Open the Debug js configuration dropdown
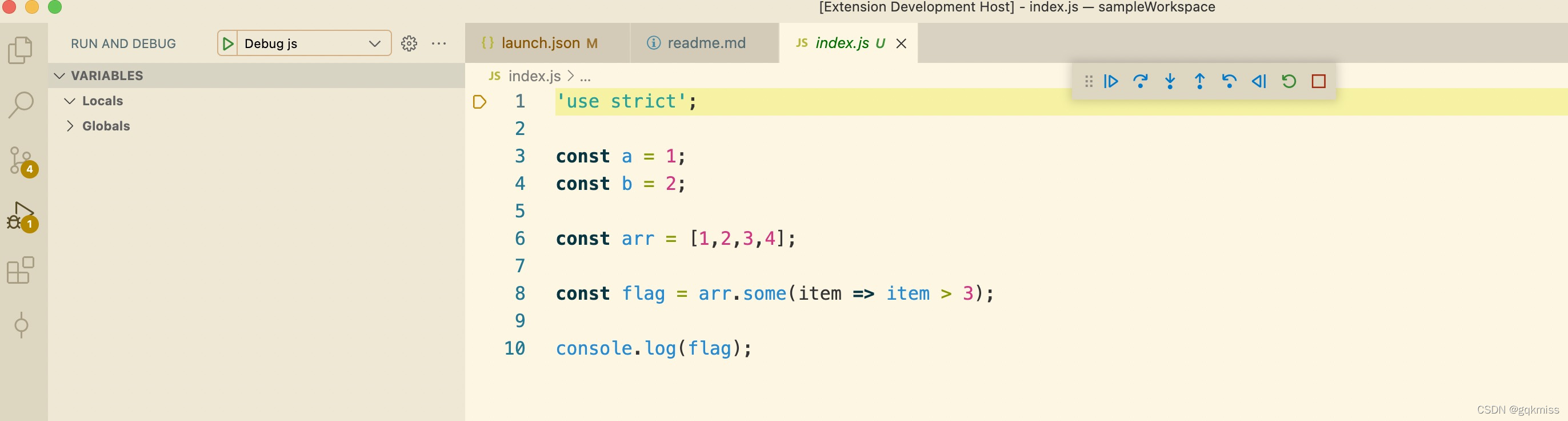Viewport: 1568px width, 421px height. (x=314, y=43)
